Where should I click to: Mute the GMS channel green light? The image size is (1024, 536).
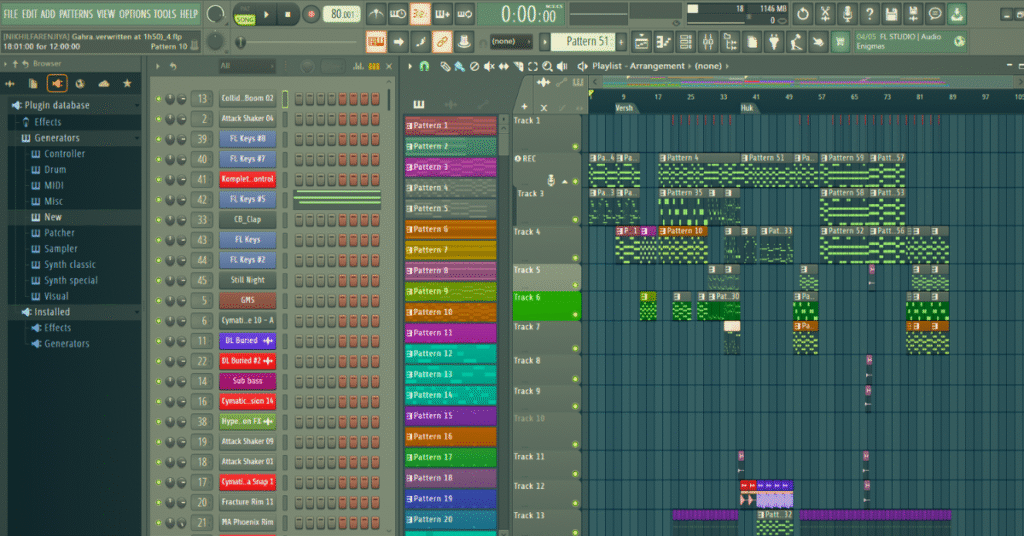click(158, 300)
